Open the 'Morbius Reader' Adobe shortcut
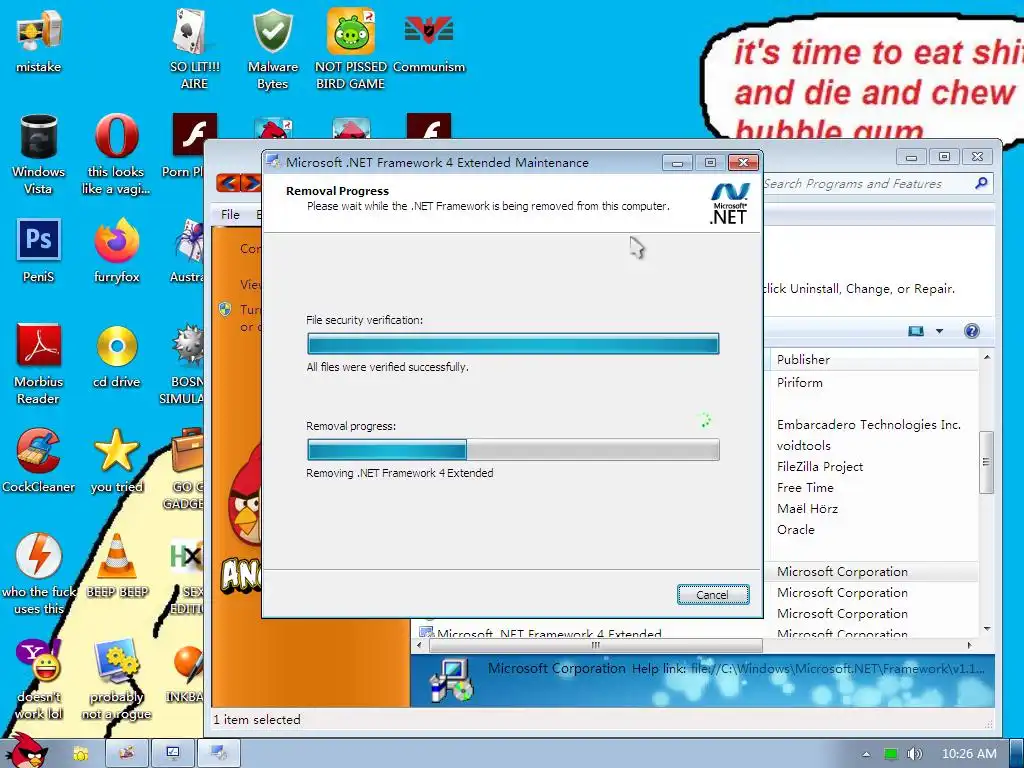Screen dimensions: 1024x768 (x=39, y=364)
